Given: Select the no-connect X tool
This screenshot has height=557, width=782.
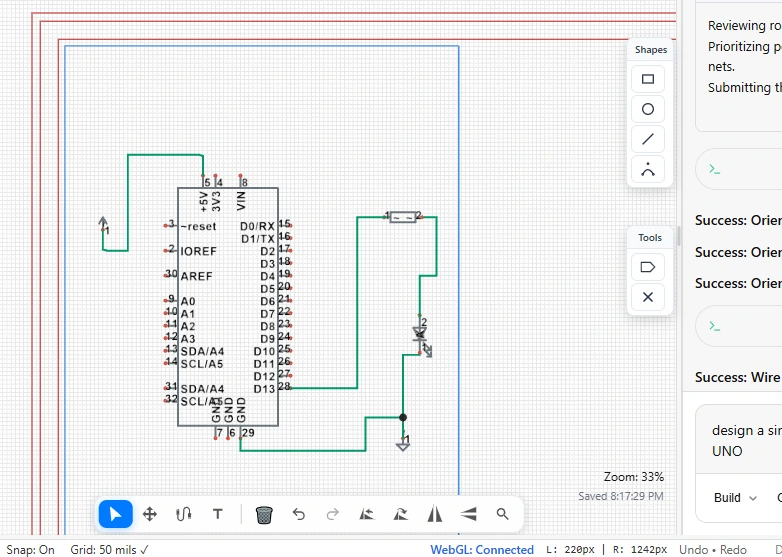Looking at the screenshot, I should (648, 297).
